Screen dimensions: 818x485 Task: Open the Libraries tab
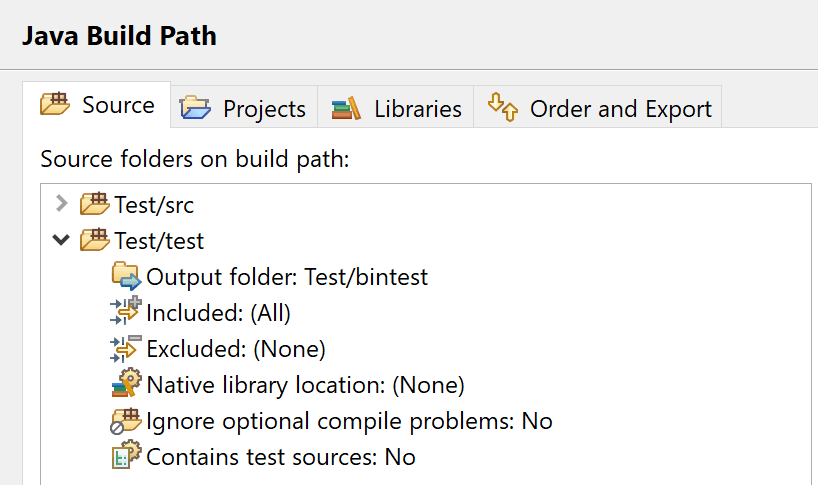point(395,108)
